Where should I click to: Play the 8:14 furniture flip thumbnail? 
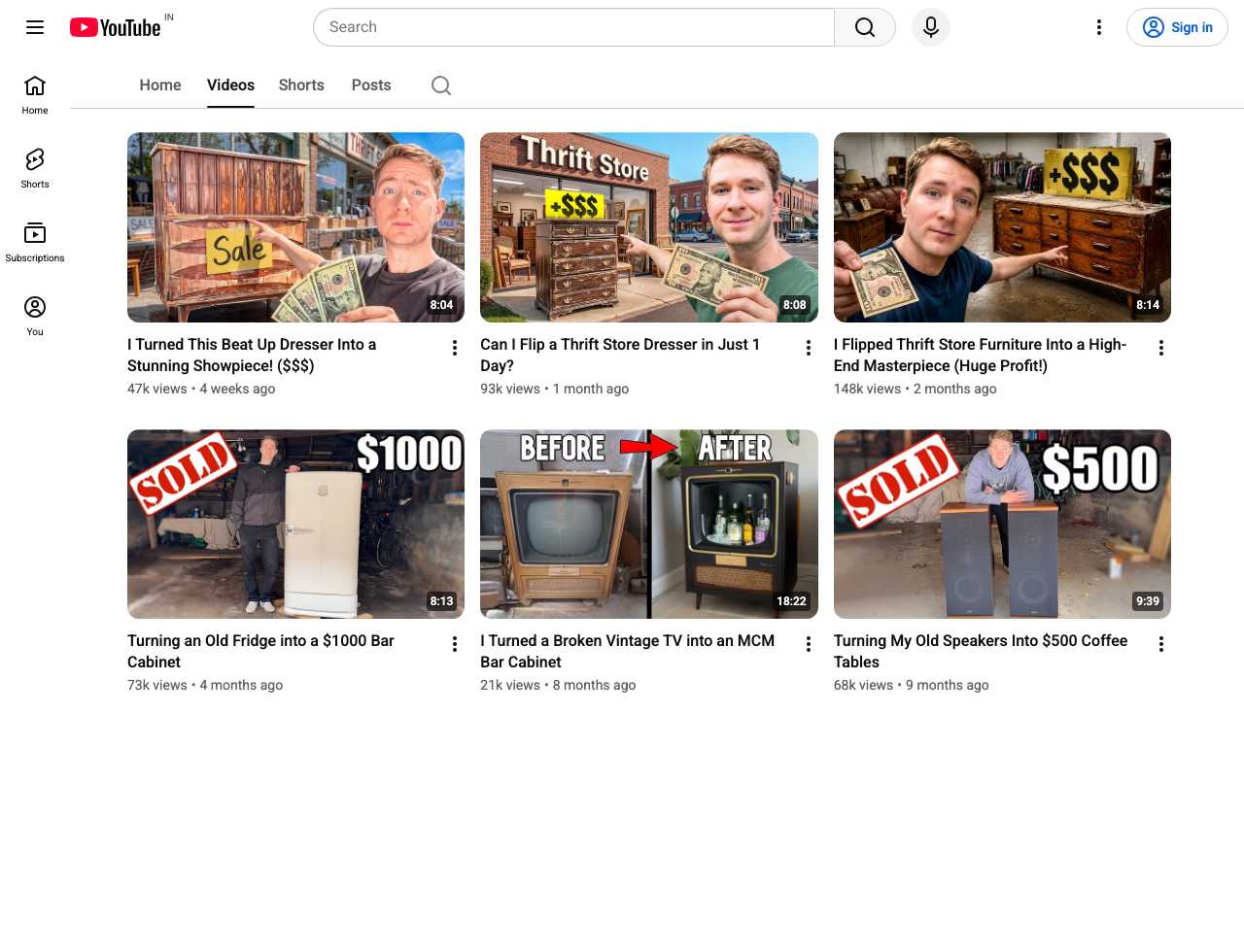[x=1002, y=227]
